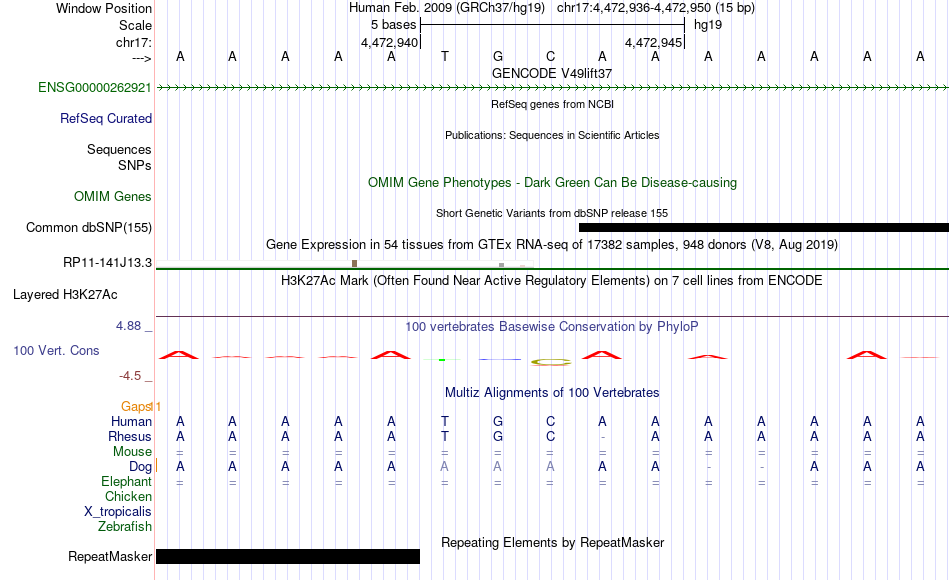The width and height of the screenshot is (950, 580).
Task: Click the 4,472,940 position marker
Action: (390, 42)
